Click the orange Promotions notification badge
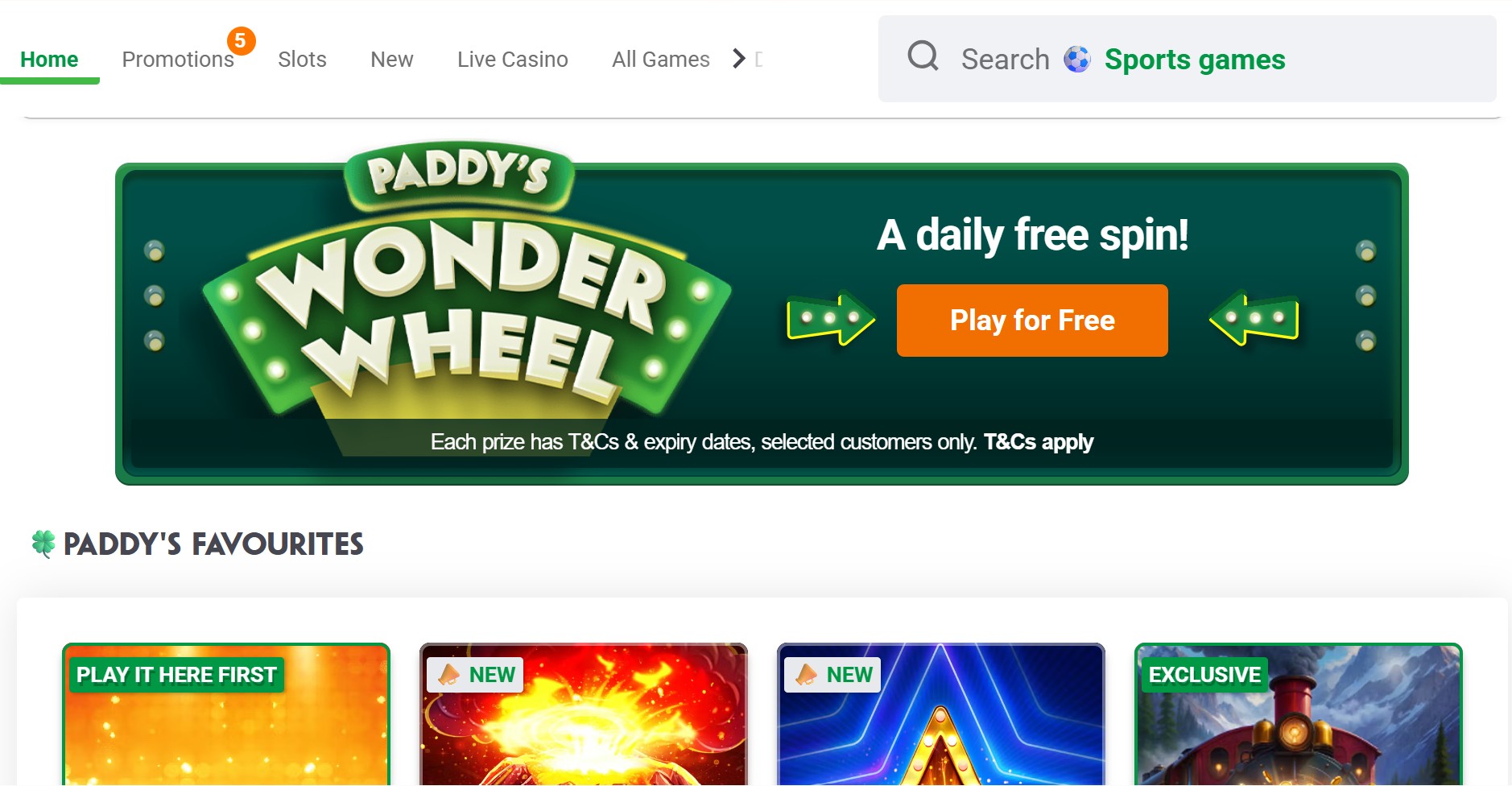Viewport: 1512px width, 786px height. coord(241,40)
